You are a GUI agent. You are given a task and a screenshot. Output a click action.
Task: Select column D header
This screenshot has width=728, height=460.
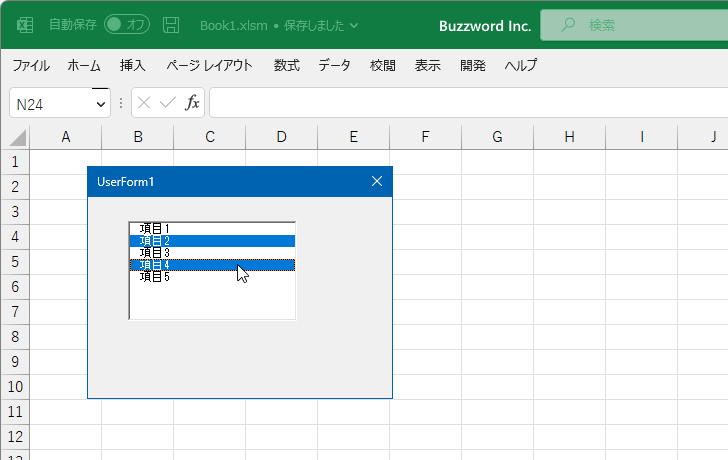click(x=282, y=137)
